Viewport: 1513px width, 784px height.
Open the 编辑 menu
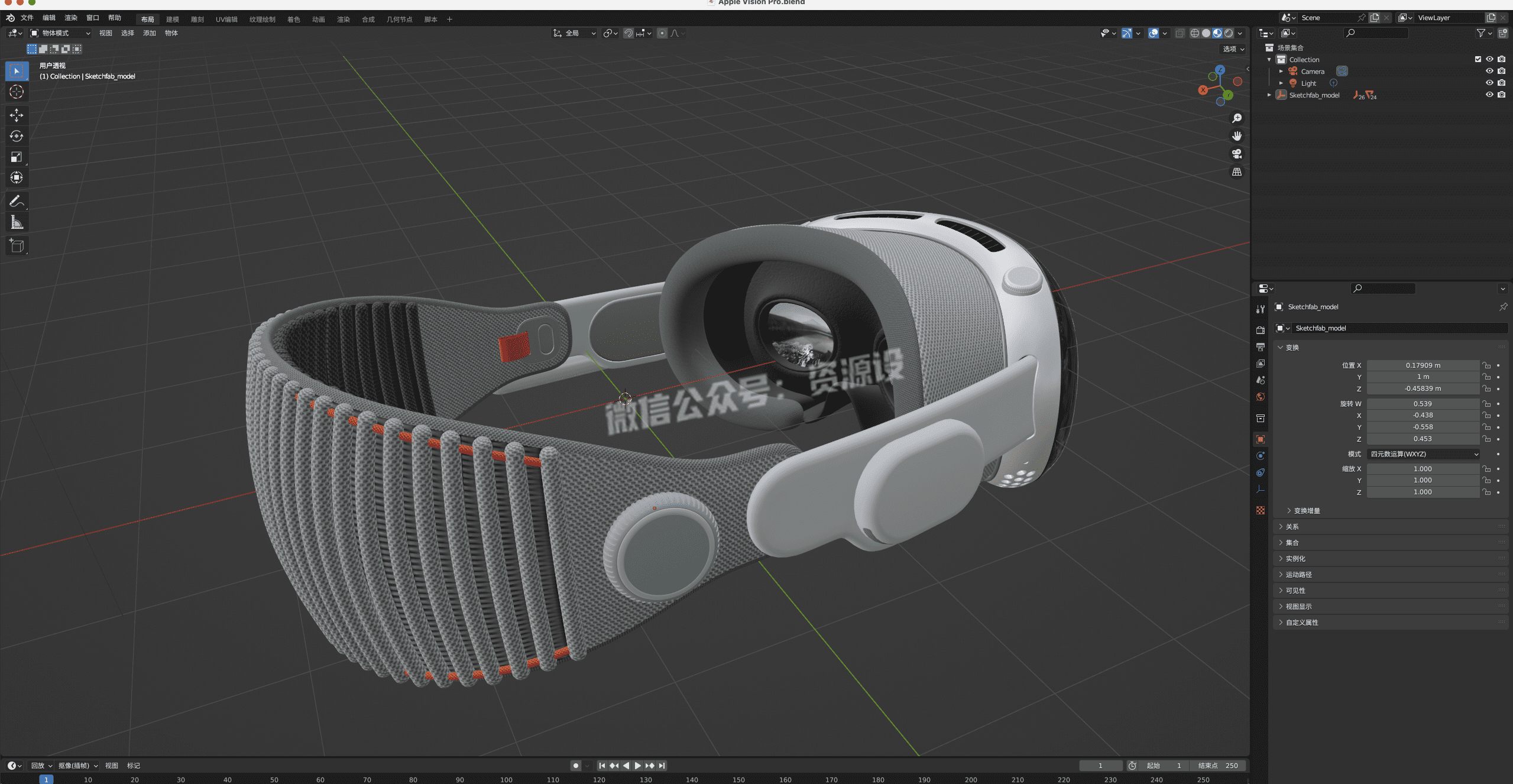[49, 18]
